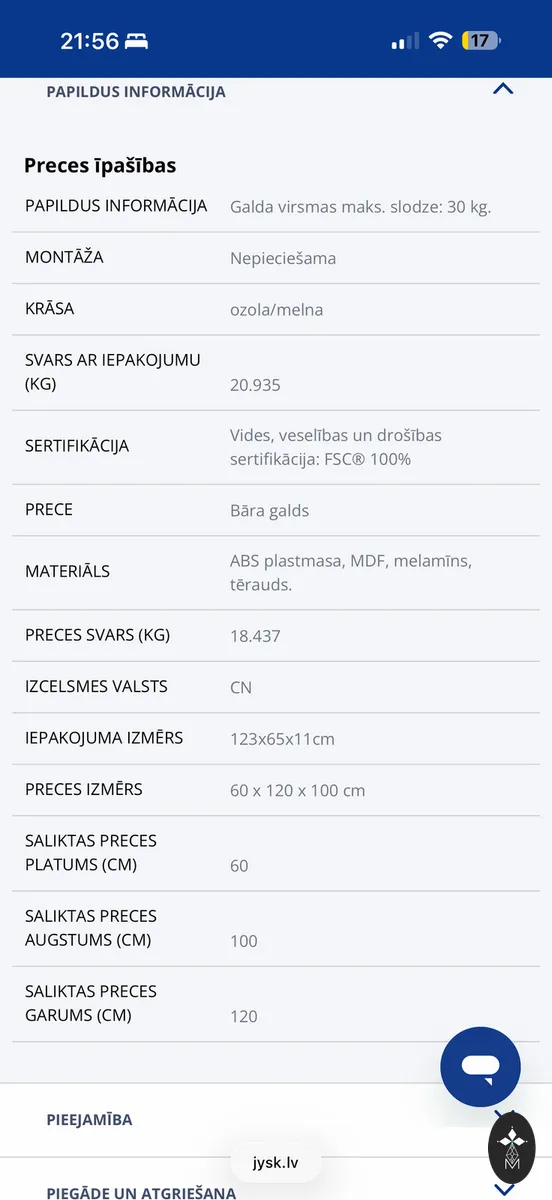Select the Papildus informācija header label
The width and height of the screenshot is (552, 1200).
click(x=136, y=91)
